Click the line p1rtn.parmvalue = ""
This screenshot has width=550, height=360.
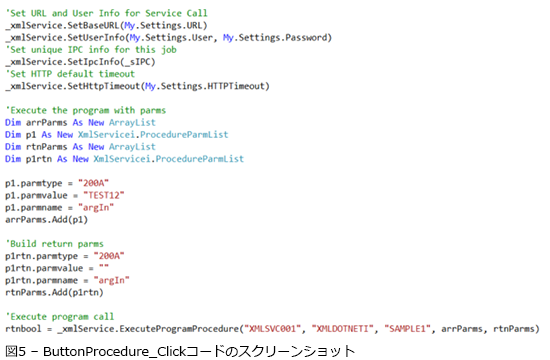coord(57,268)
